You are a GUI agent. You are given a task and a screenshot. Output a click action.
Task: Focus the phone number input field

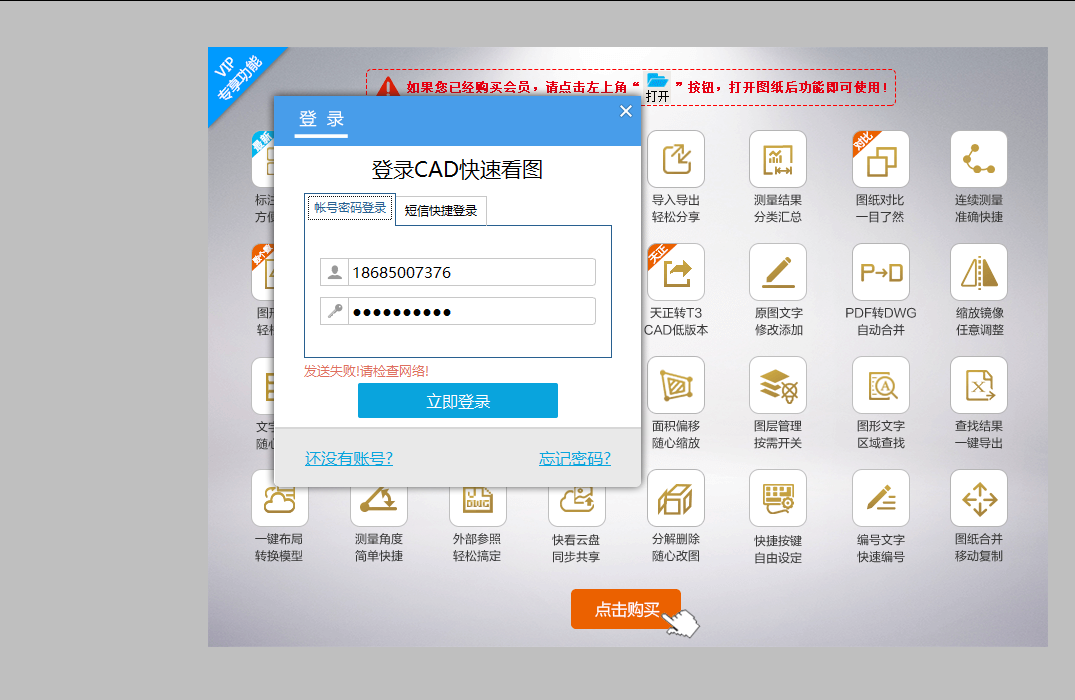[x=470, y=272]
